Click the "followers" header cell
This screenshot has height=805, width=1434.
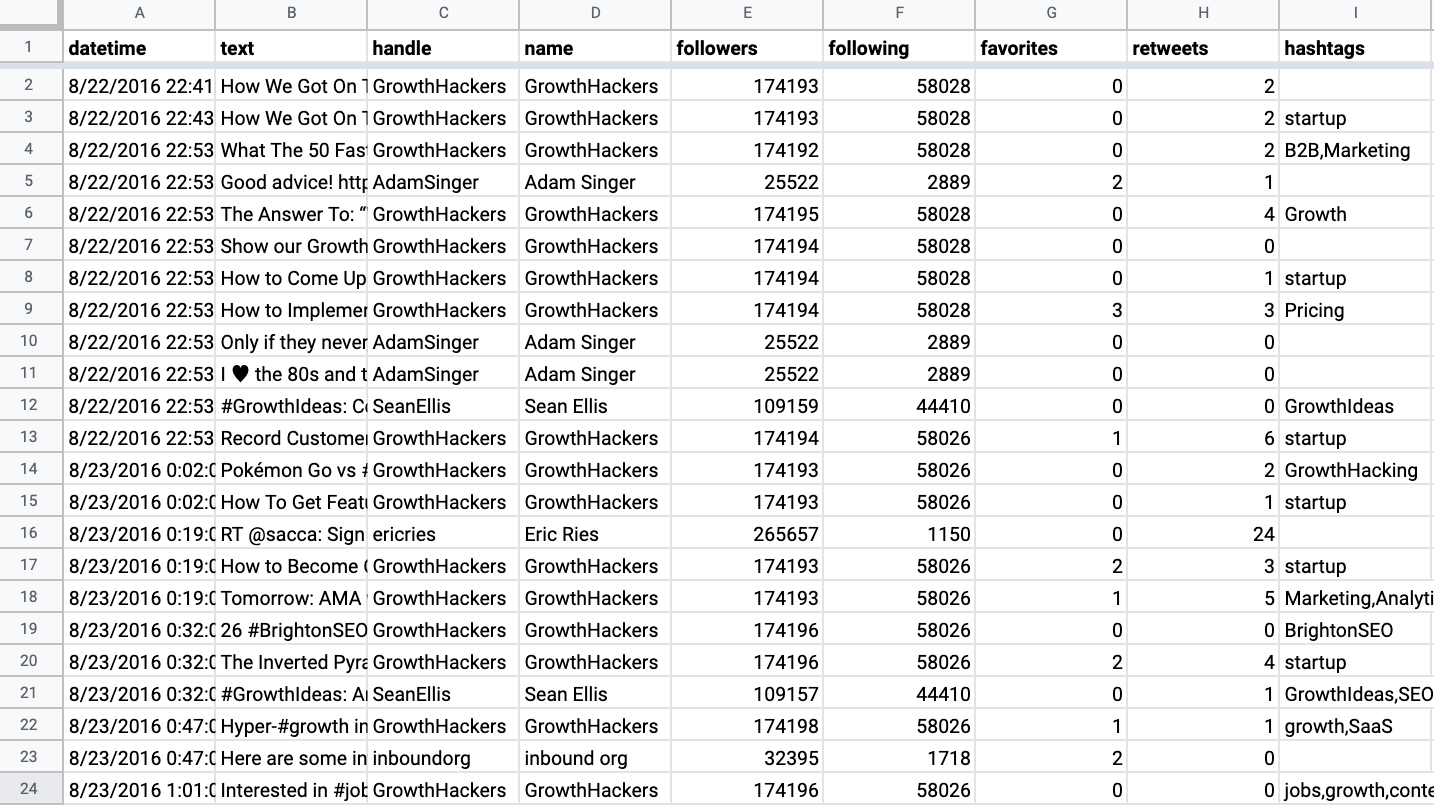[x=747, y=48]
